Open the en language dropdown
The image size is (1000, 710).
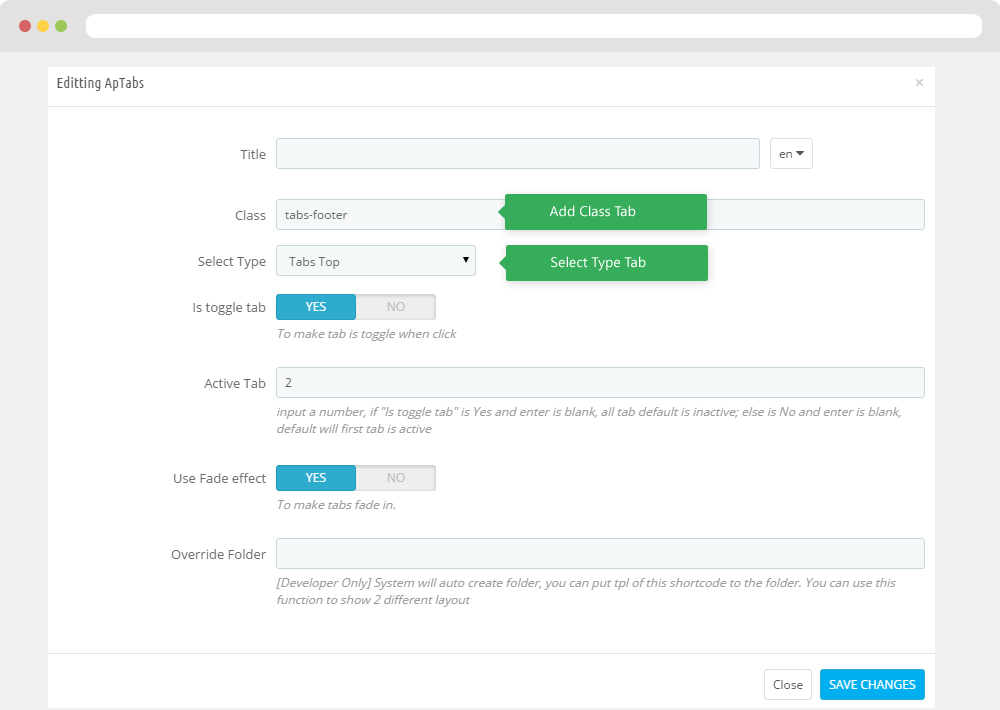[791, 154]
